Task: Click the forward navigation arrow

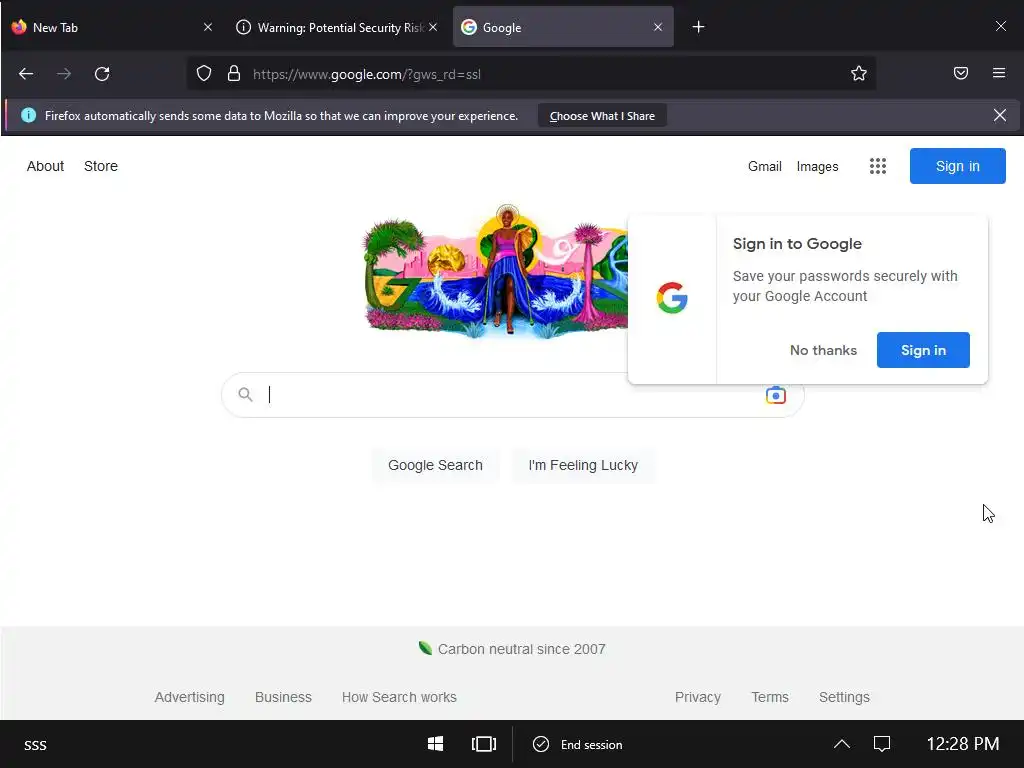Action: [64, 74]
